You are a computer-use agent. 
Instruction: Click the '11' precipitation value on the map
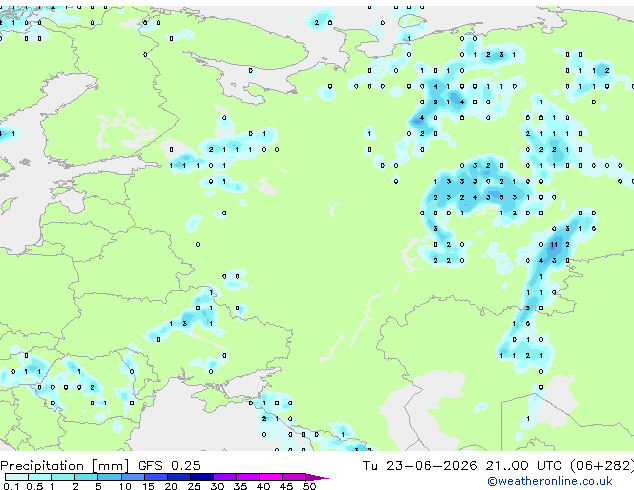tap(554, 245)
